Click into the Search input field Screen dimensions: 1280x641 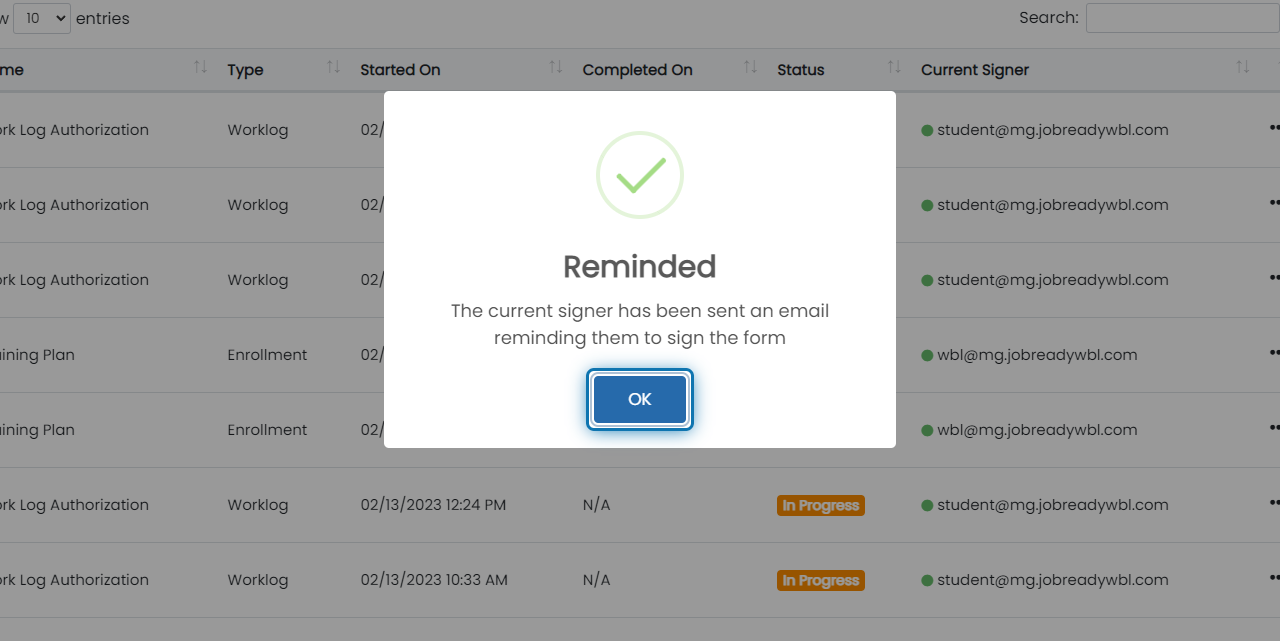click(1183, 18)
